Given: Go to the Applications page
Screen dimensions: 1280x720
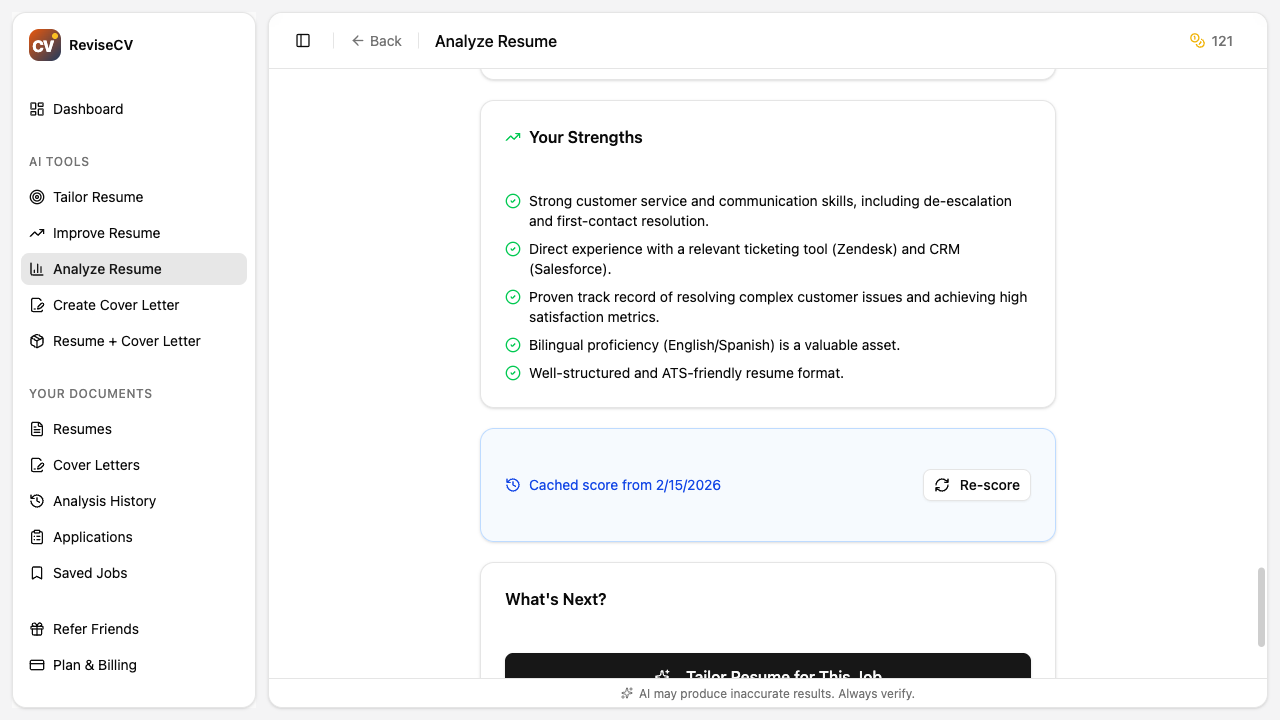Looking at the screenshot, I should point(92,537).
